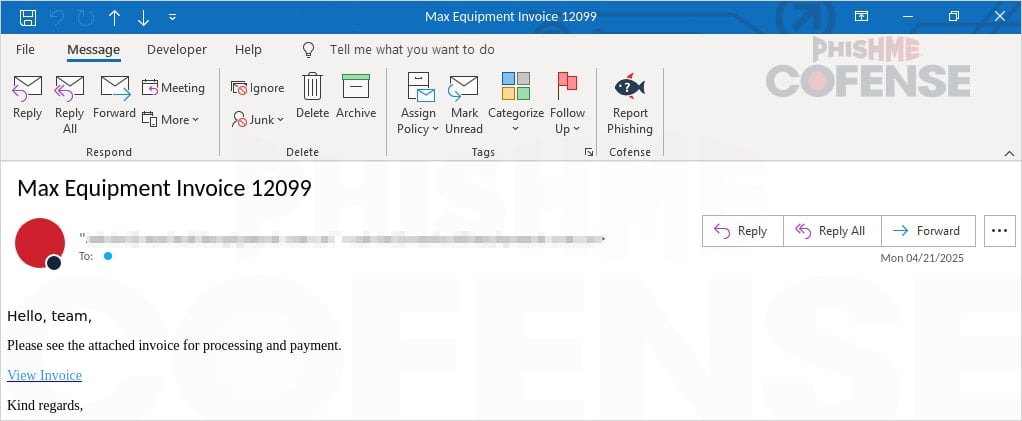
Task: Go to the next item with the down arrow
Action: click(x=143, y=17)
